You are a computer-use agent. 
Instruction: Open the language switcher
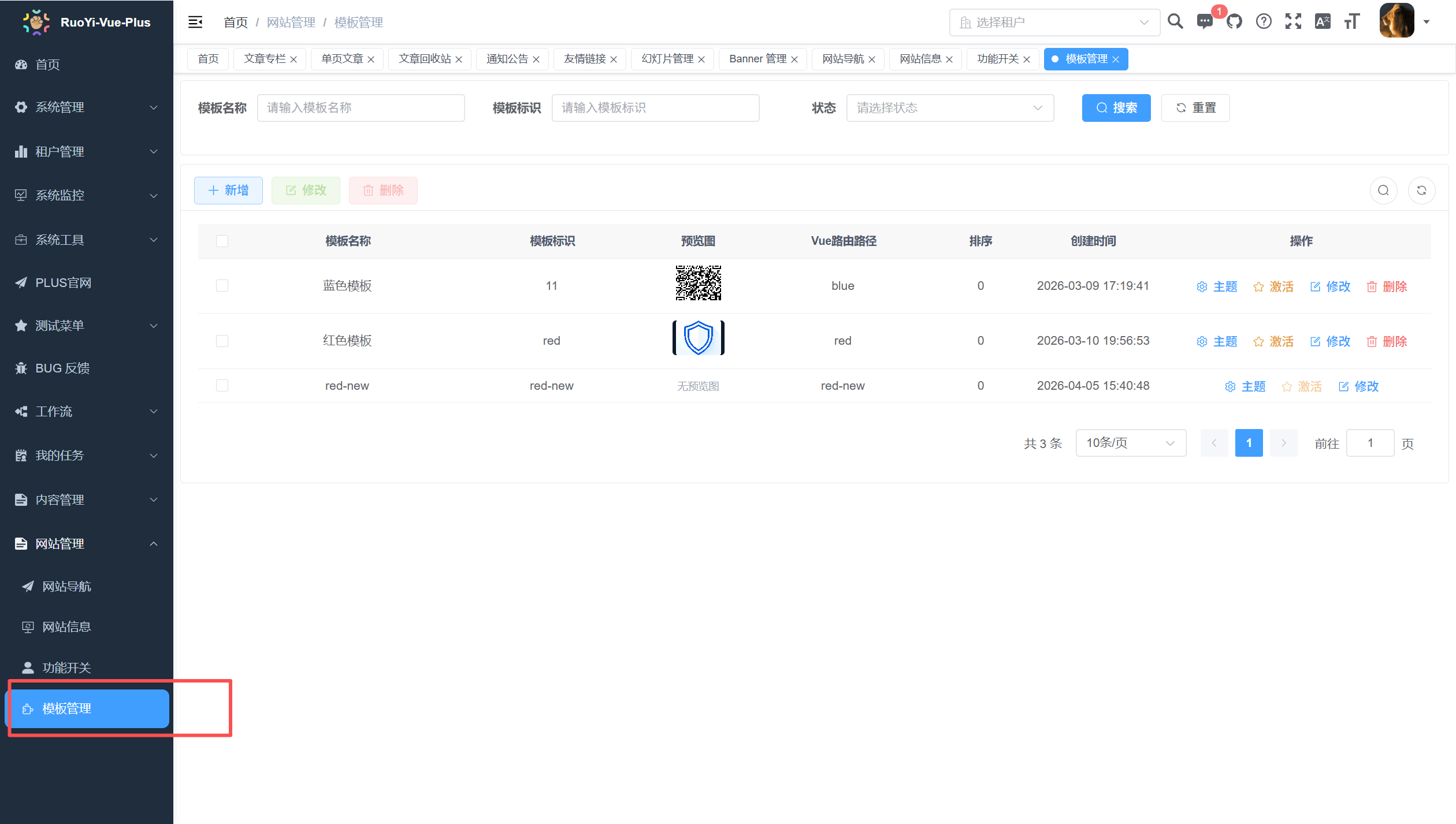click(1323, 21)
